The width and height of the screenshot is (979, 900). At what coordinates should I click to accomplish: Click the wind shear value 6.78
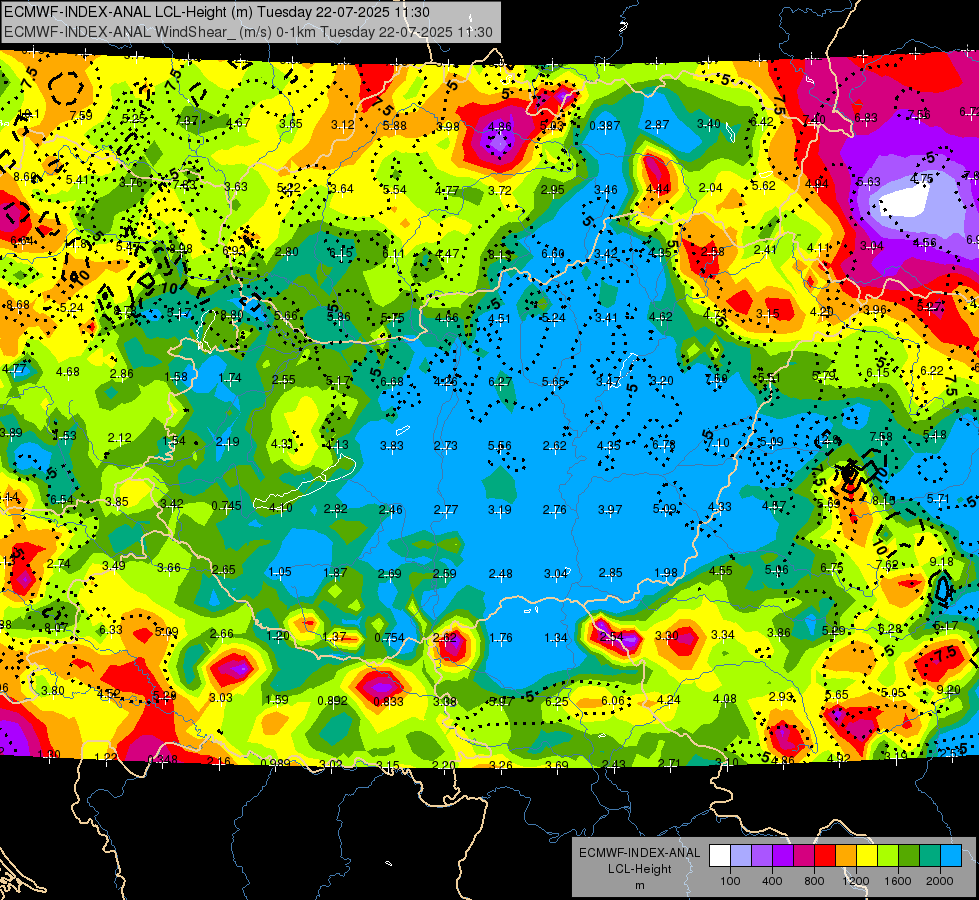click(x=664, y=444)
